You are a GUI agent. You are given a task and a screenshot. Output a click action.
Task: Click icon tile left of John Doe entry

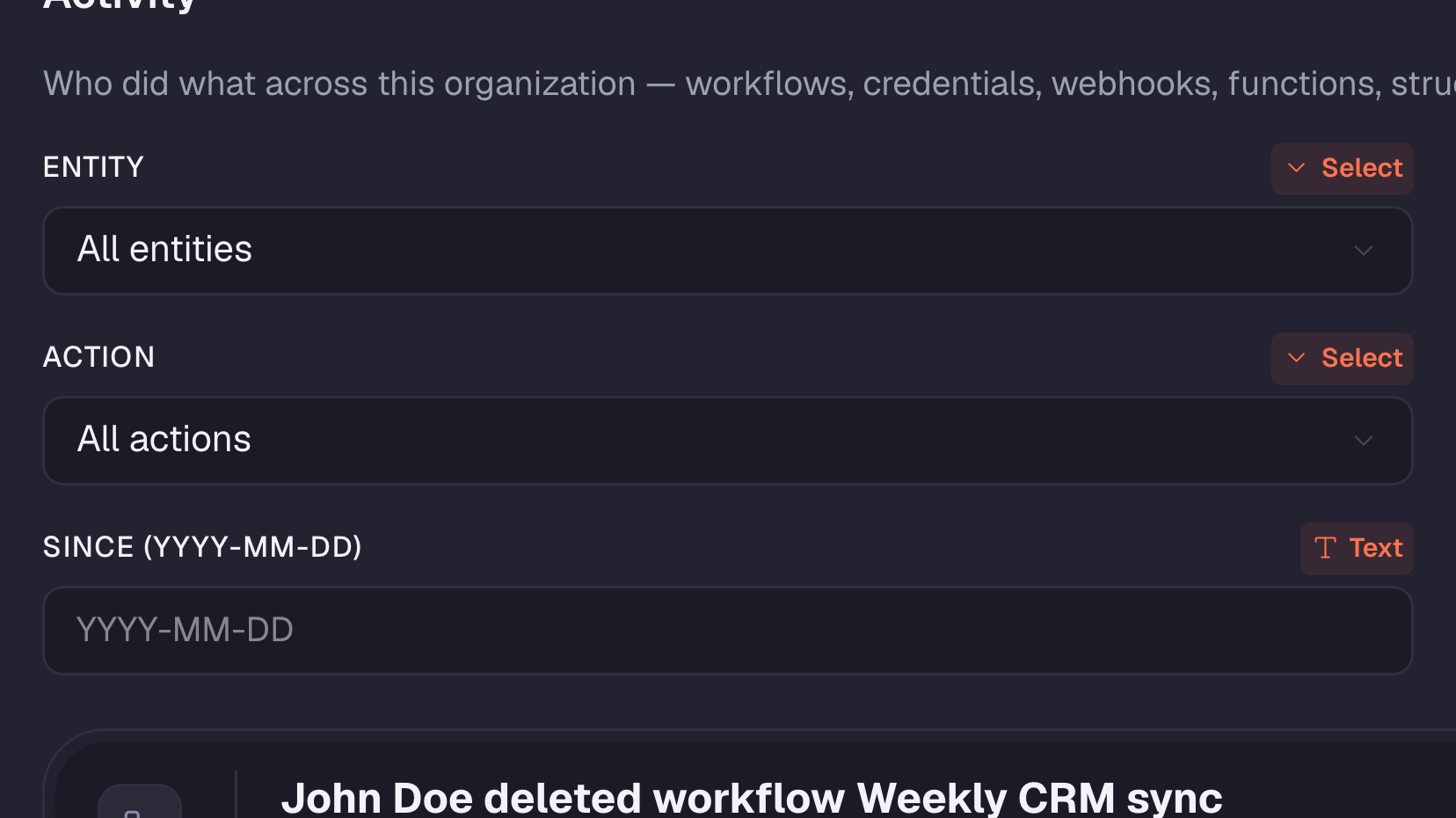[139, 802]
